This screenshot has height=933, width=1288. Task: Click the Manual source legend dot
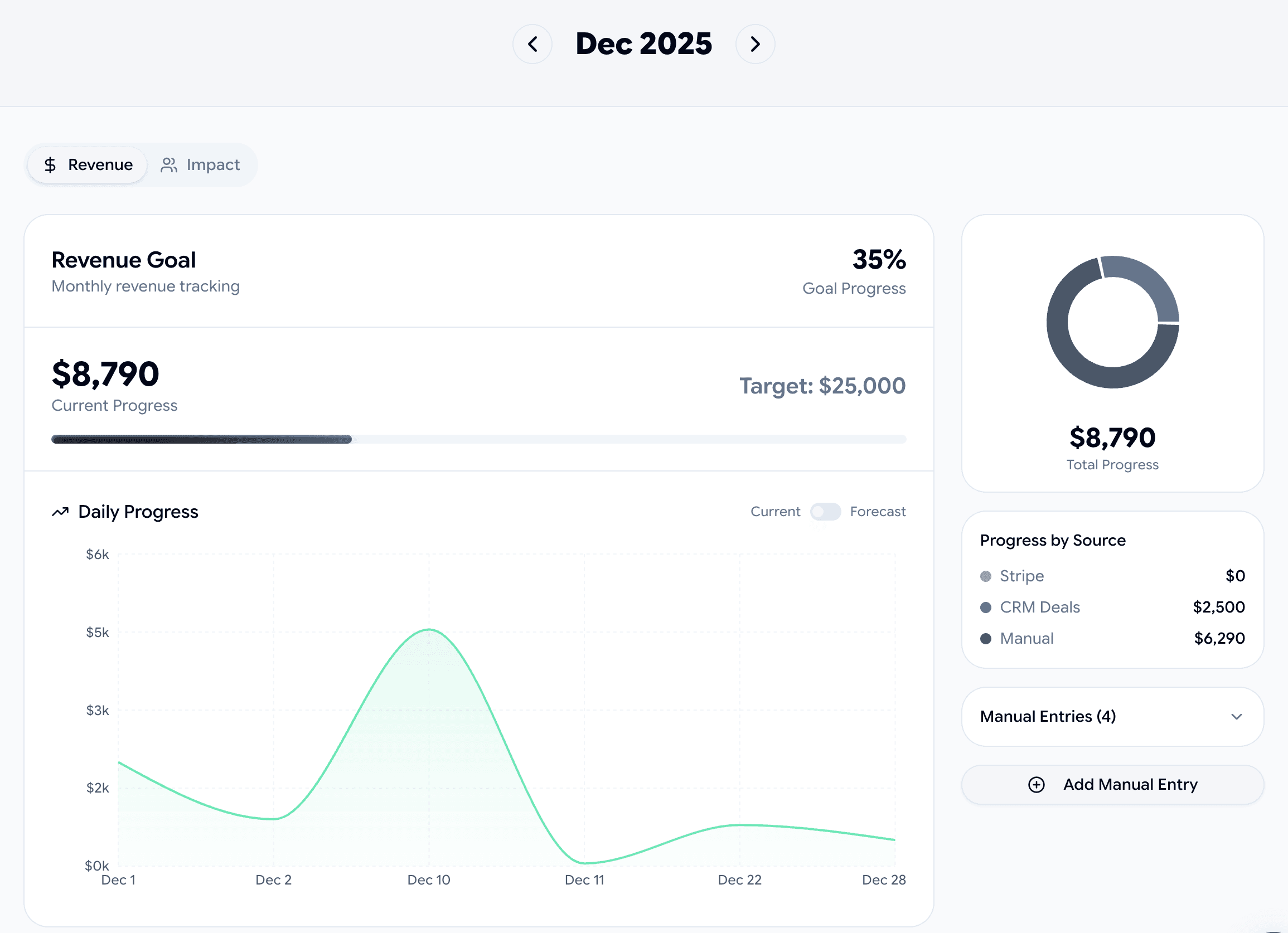point(986,638)
